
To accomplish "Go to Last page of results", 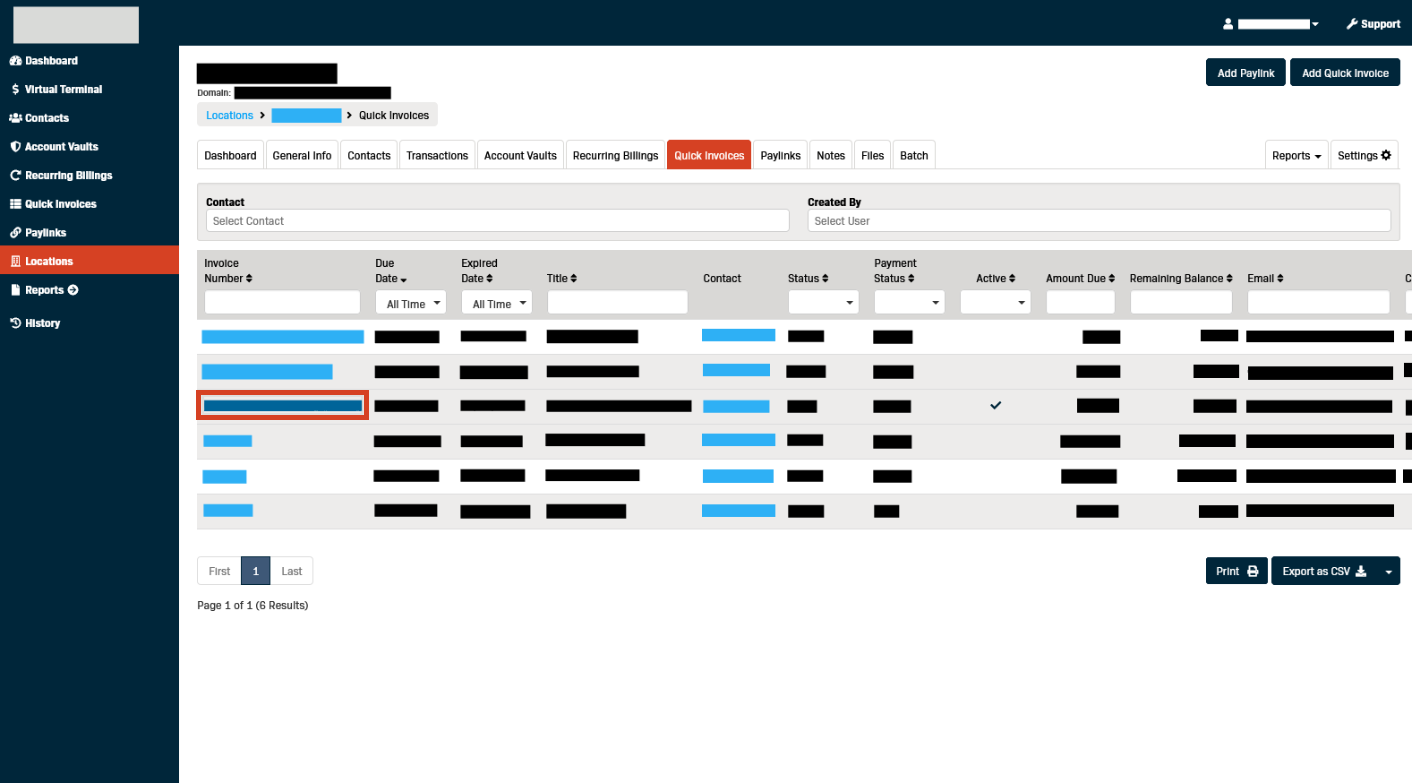I will [x=291, y=571].
